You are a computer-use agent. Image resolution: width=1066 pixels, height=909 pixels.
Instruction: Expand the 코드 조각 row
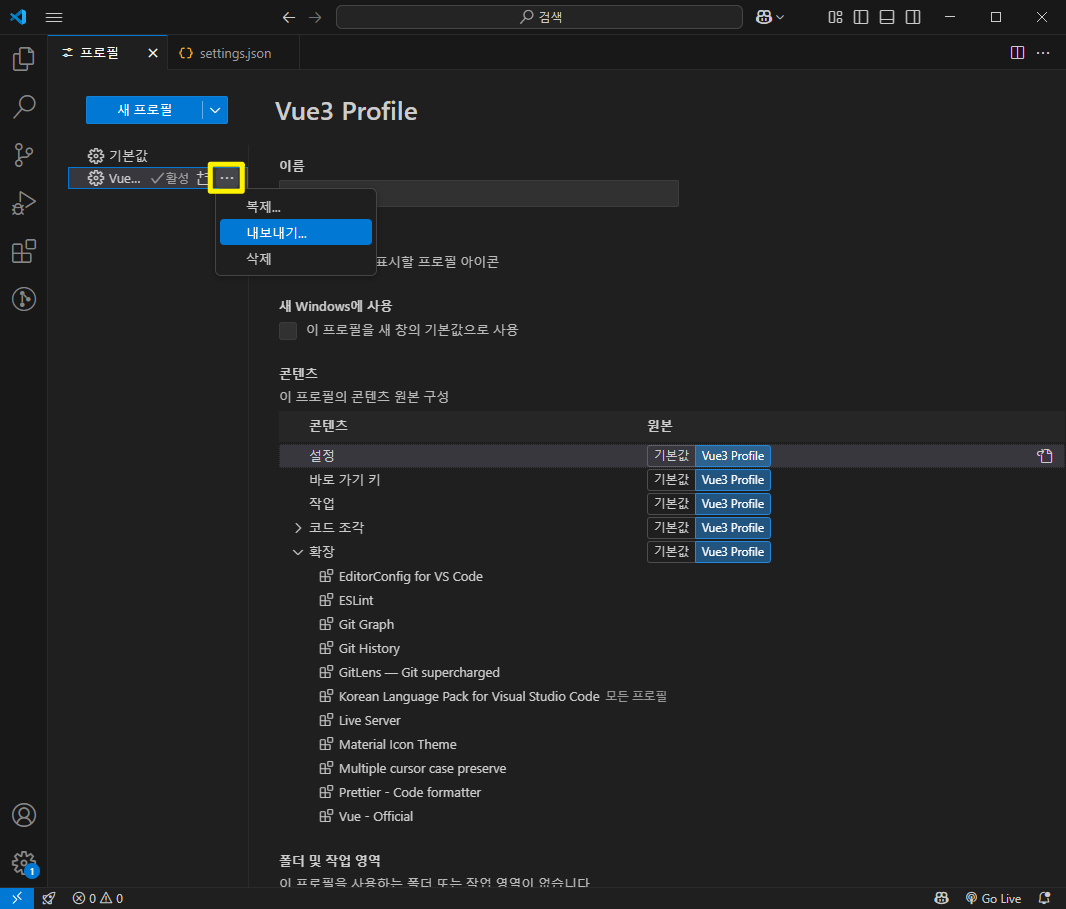[x=298, y=528]
